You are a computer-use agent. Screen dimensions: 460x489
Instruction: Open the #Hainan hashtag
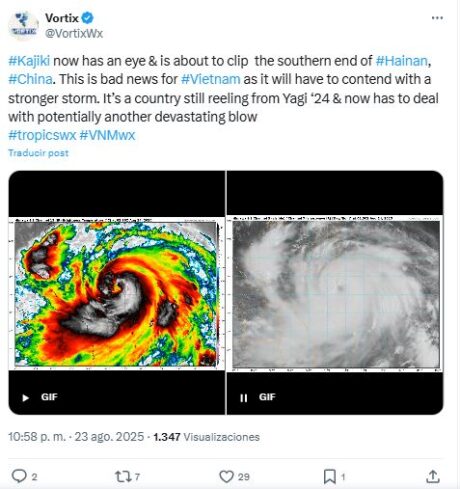click(x=402, y=61)
